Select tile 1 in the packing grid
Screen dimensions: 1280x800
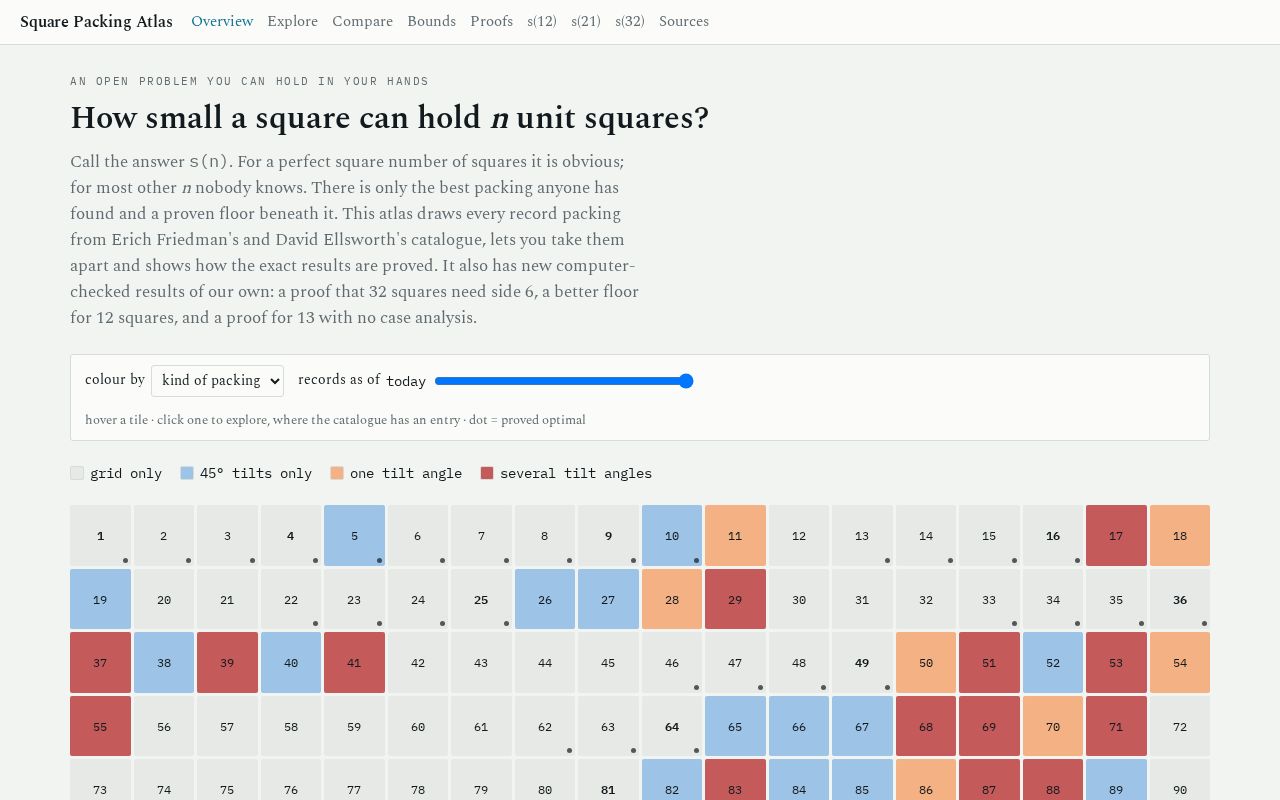pyautogui.click(x=100, y=536)
